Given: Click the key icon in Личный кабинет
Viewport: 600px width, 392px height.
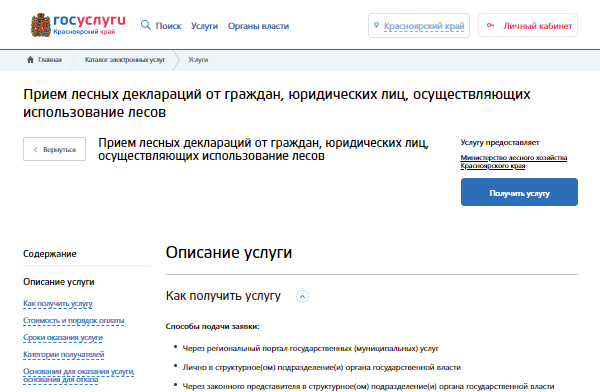Looking at the screenshot, I should (x=490, y=25).
